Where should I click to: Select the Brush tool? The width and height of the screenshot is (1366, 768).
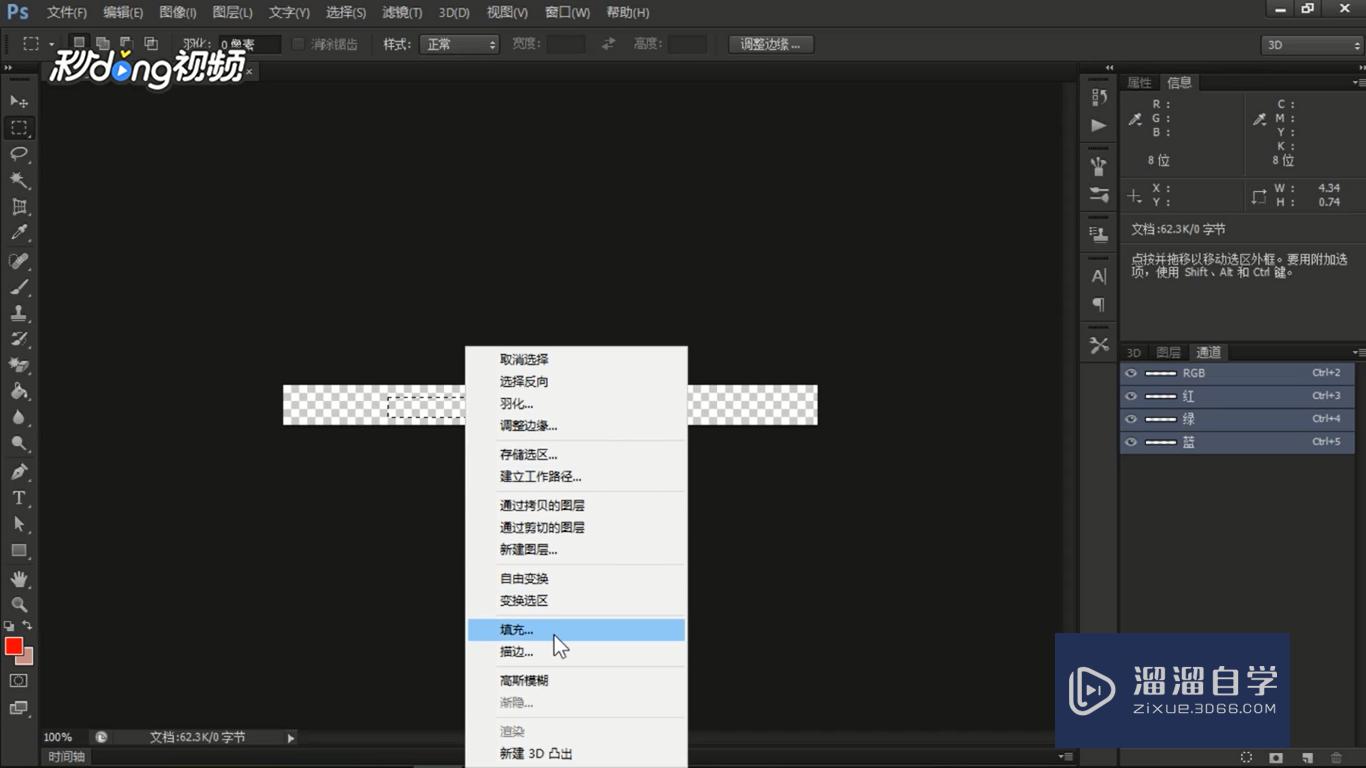[19, 287]
